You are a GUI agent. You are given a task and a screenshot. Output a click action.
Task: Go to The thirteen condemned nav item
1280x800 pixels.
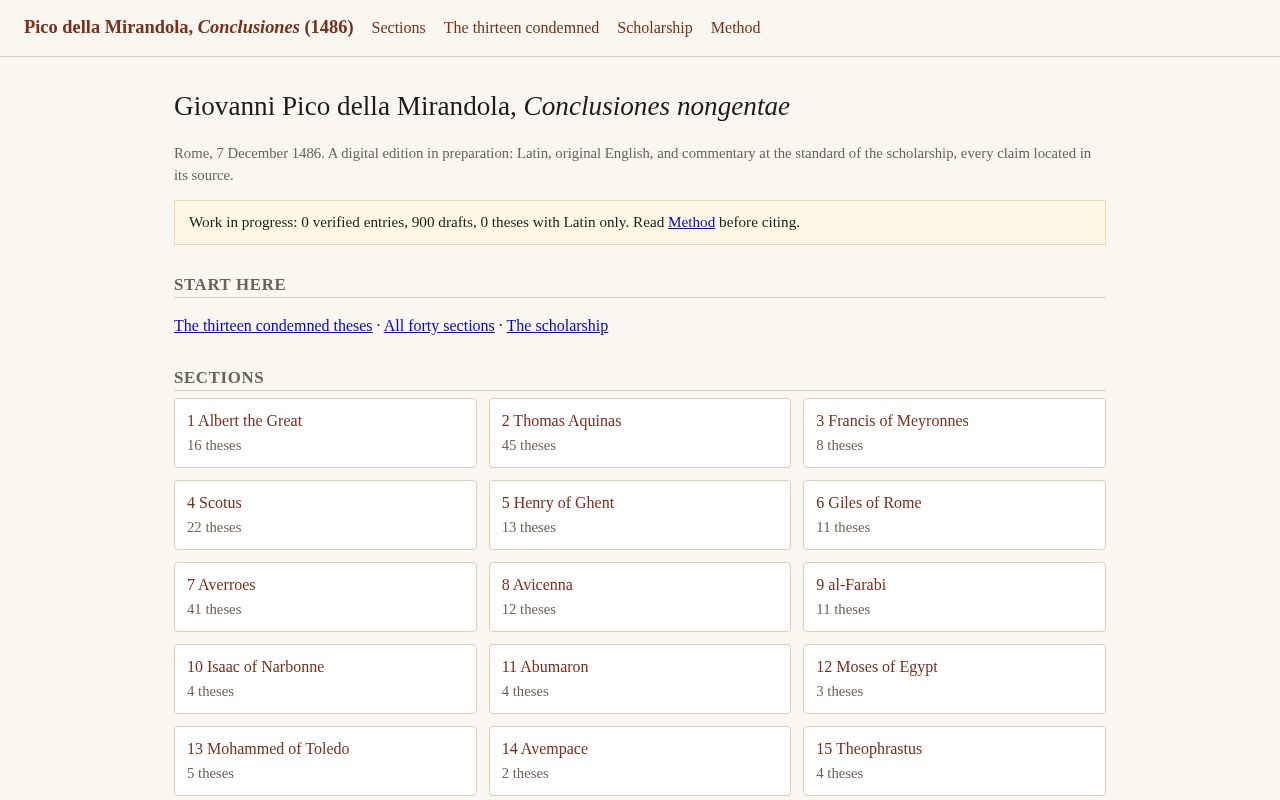(521, 28)
